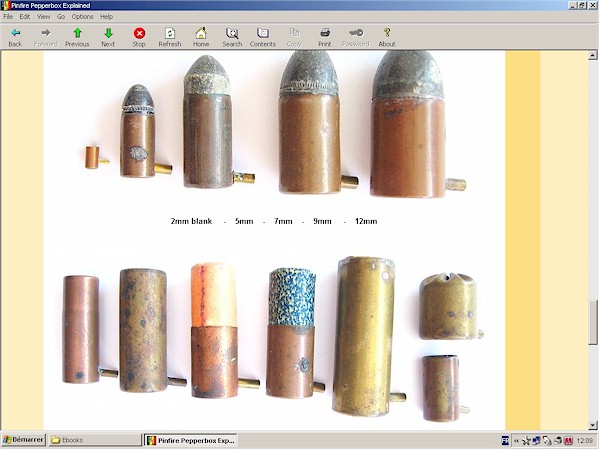Show the Contents panel

(262, 37)
